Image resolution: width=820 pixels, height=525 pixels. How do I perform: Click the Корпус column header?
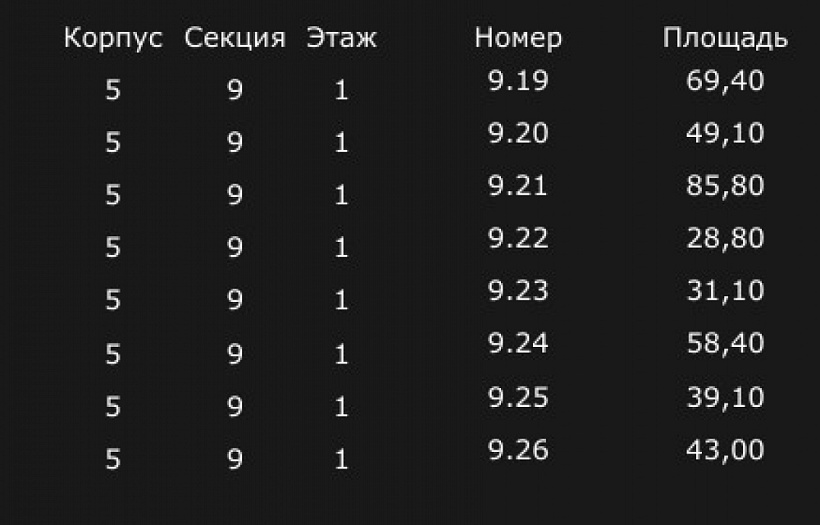(x=113, y=39)
